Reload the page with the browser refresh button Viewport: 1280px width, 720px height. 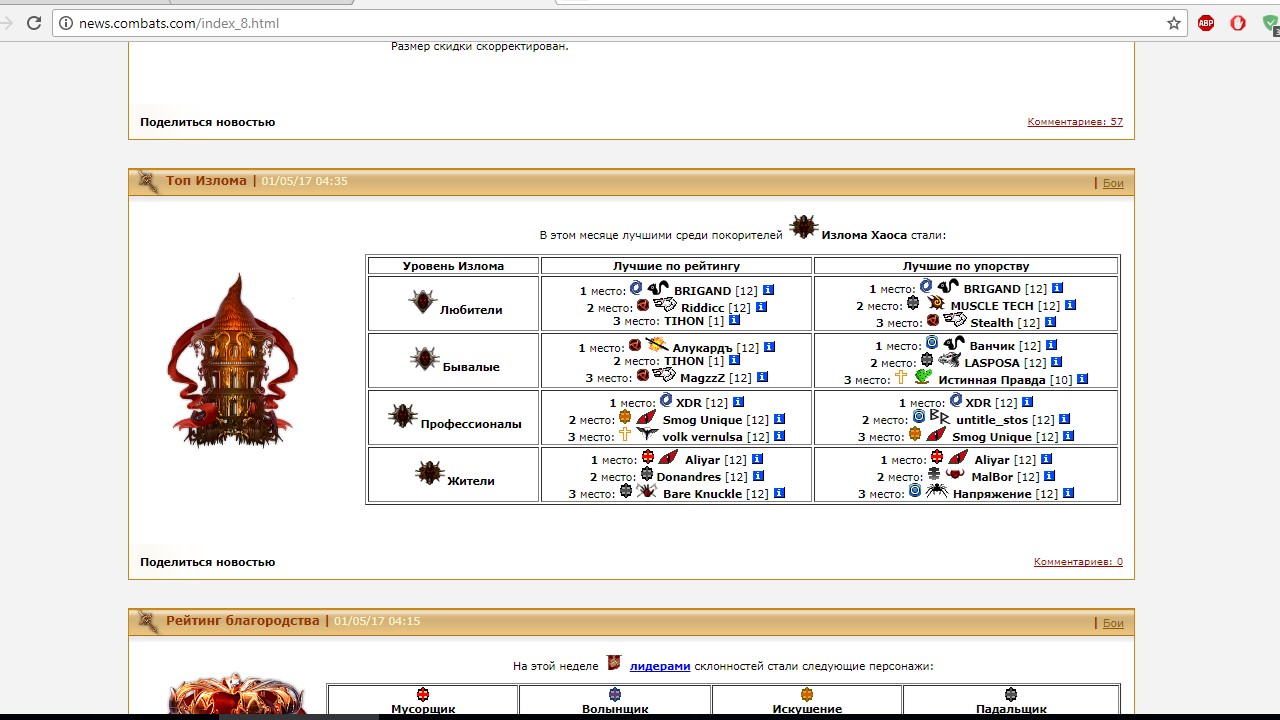pos(34,23)
